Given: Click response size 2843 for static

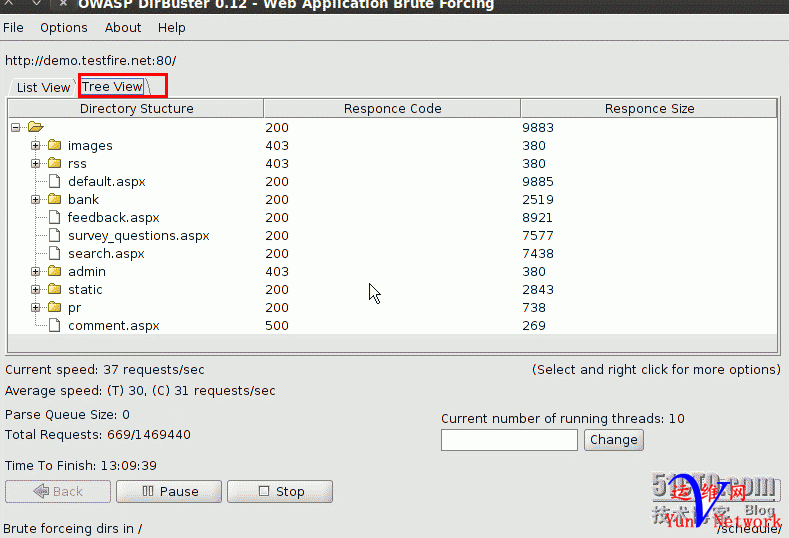Looking at the screenshot, I should click(x=538, y=290).
